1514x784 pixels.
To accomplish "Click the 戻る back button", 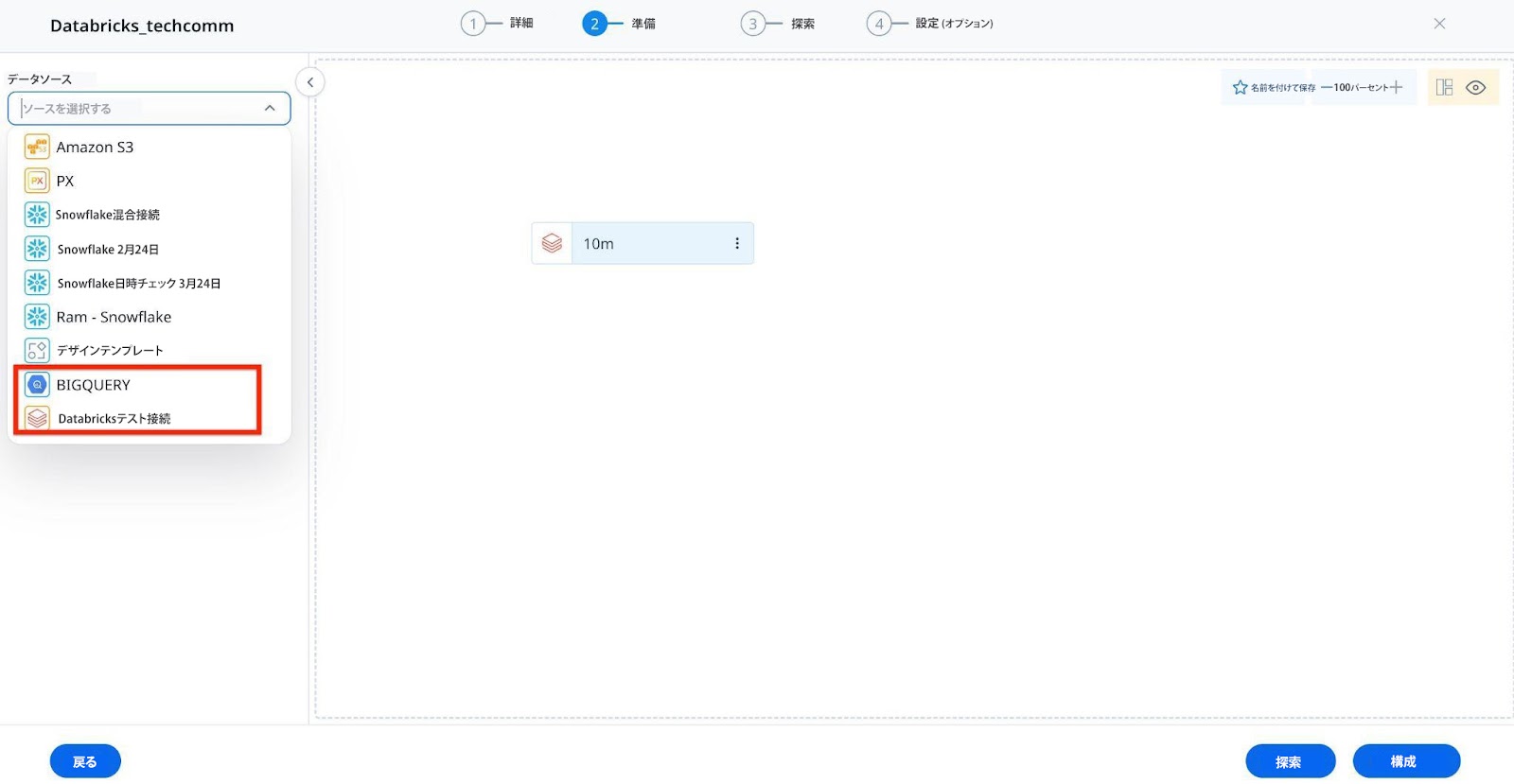I will [85, 761].
